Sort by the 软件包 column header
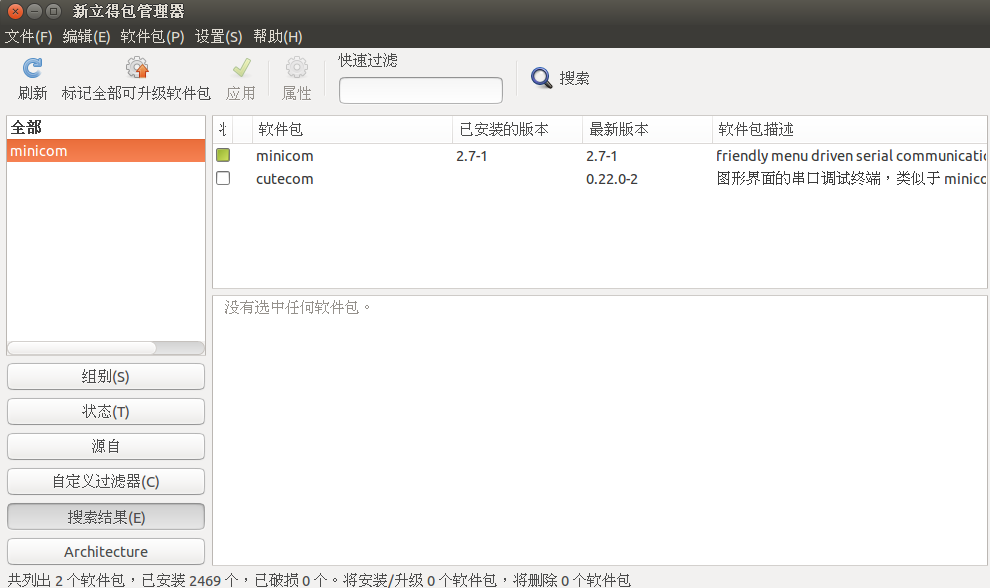Screen dimensions: 990x588 click(x=352, y=129)
